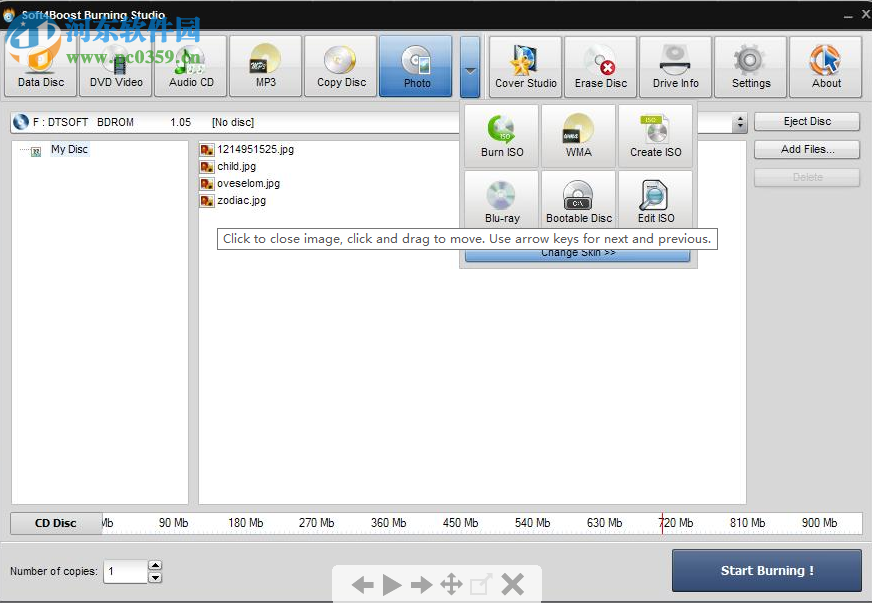Select file 1214951525.jpg
Viewport: 872px width, 603px height.
click(x=255, y=149)
